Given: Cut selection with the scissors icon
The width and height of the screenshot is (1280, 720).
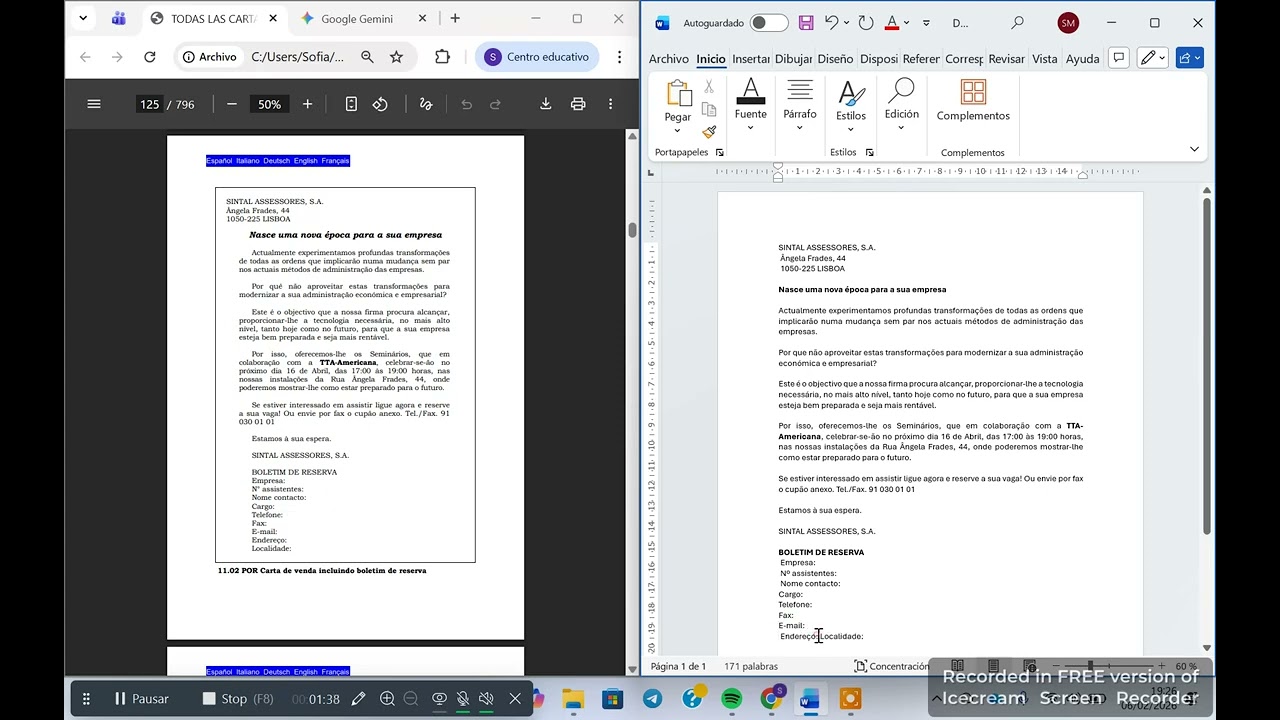Looking at the screenshot, I should [x=709, y=88].
